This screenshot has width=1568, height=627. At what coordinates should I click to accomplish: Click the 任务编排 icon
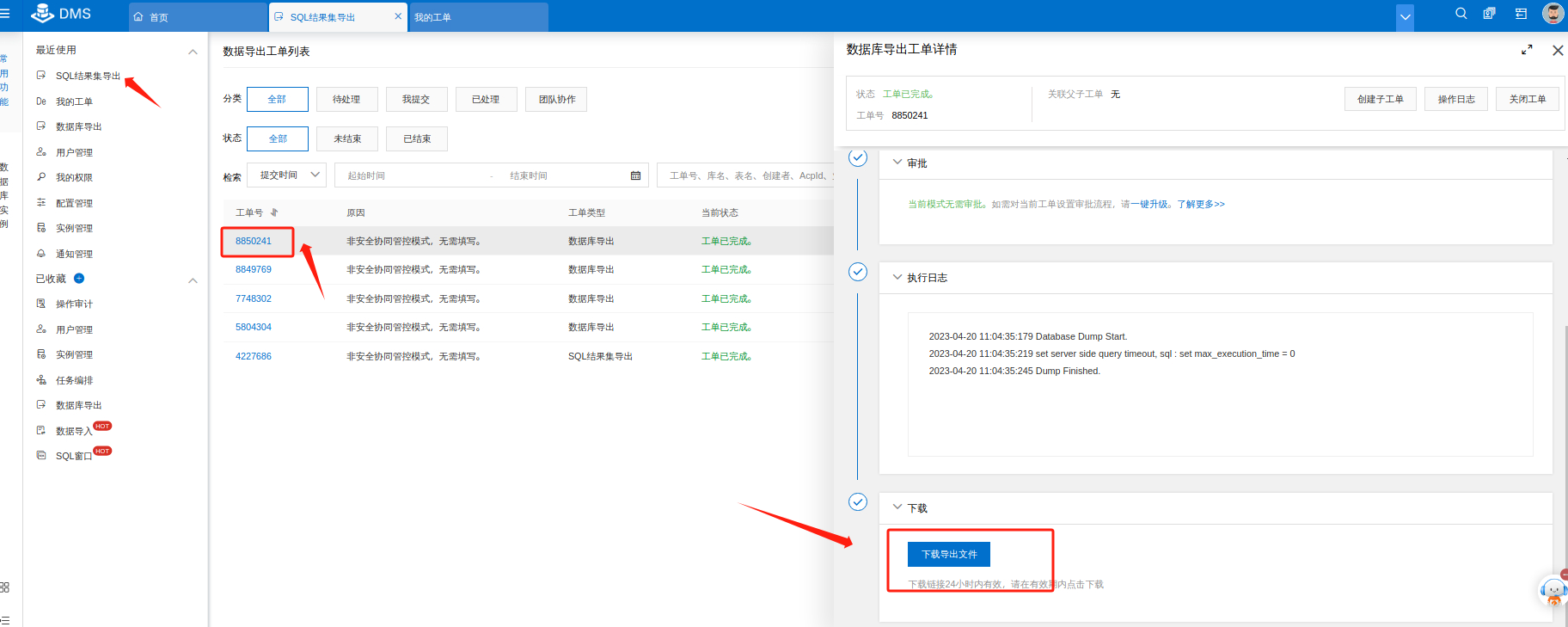point(41,380)
